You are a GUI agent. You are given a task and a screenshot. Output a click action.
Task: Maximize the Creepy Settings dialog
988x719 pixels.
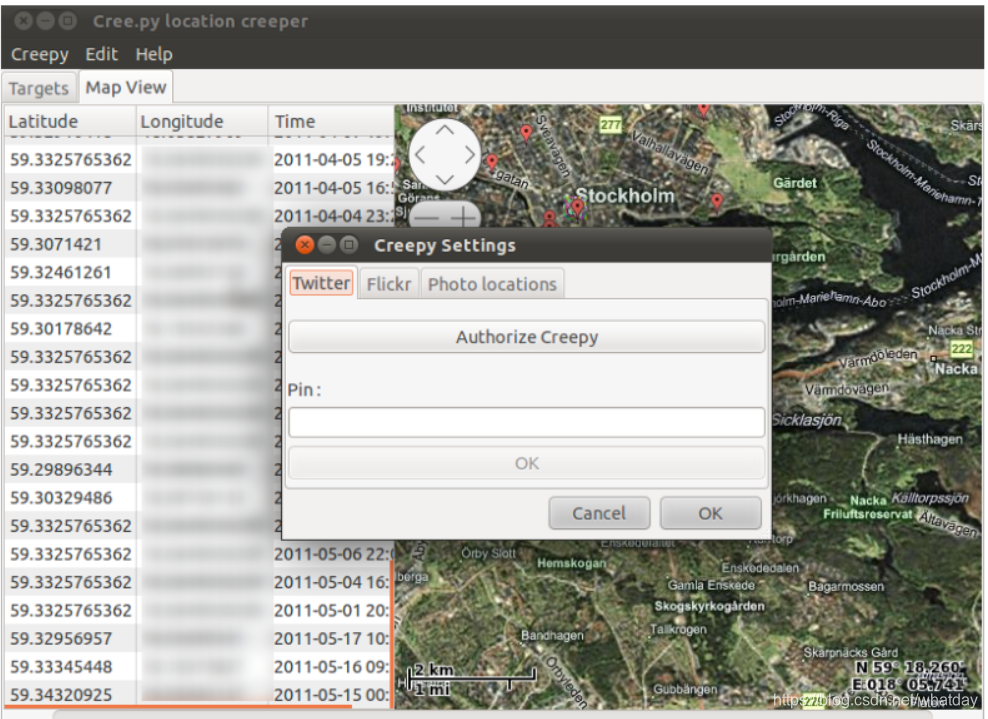[x=349, y=244]
